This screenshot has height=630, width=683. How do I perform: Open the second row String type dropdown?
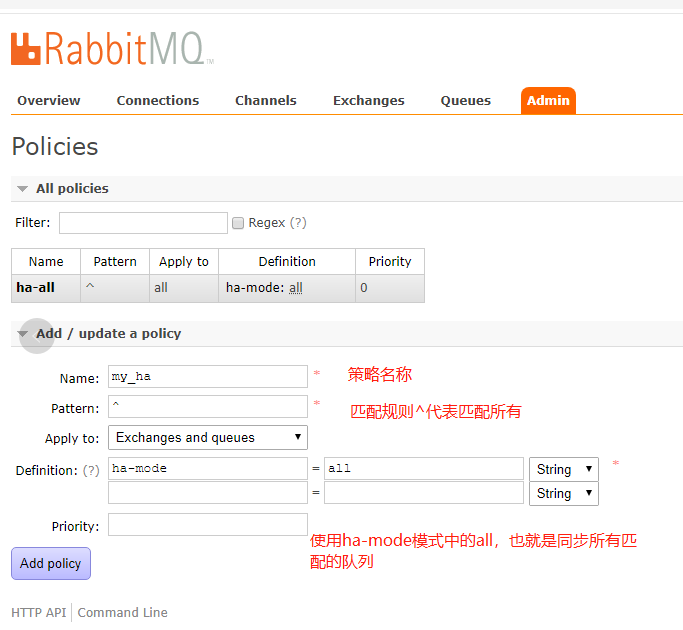tap(564, 493)
